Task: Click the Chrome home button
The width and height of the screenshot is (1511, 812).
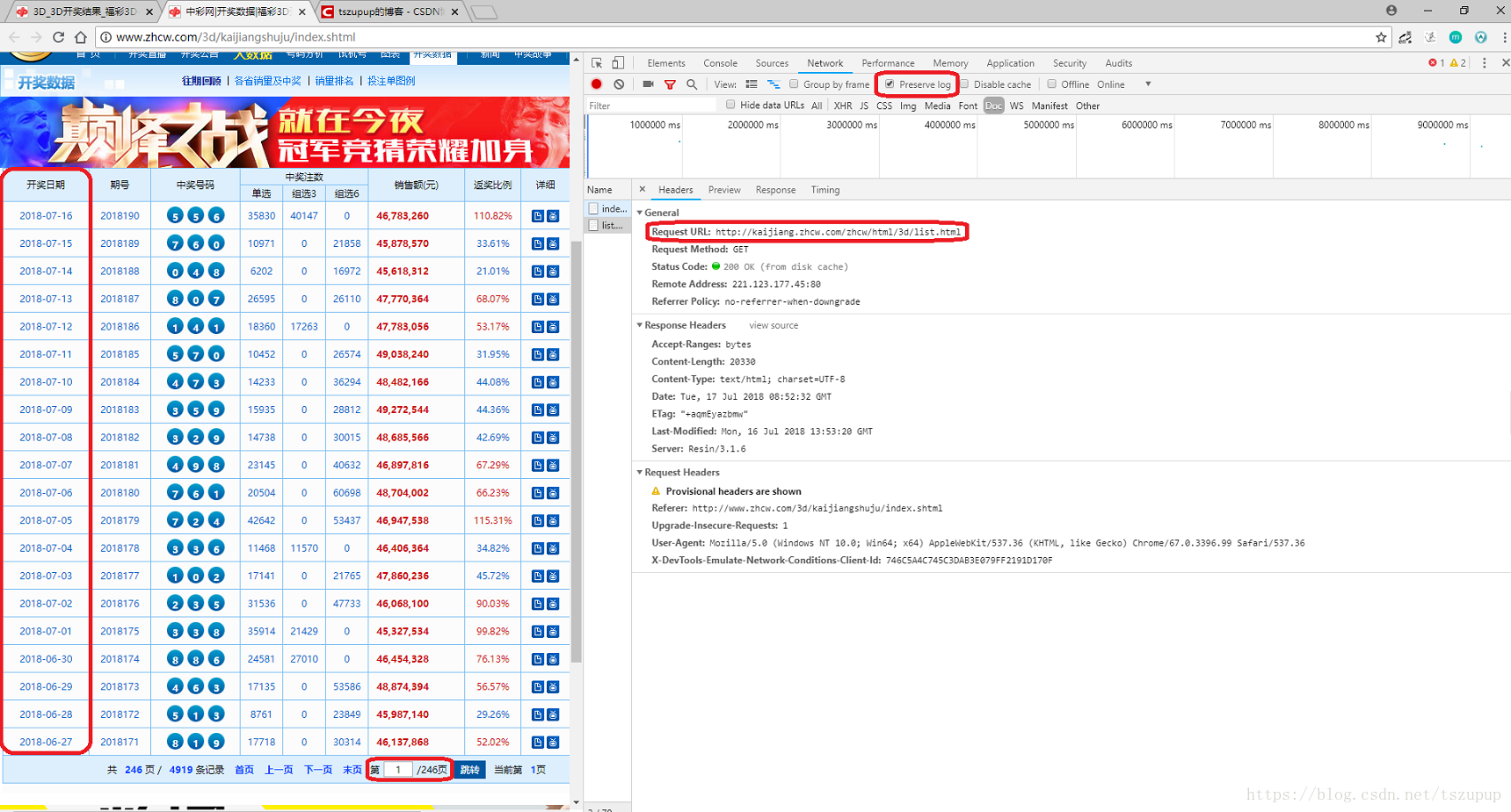Action: (x=80, y=37)
